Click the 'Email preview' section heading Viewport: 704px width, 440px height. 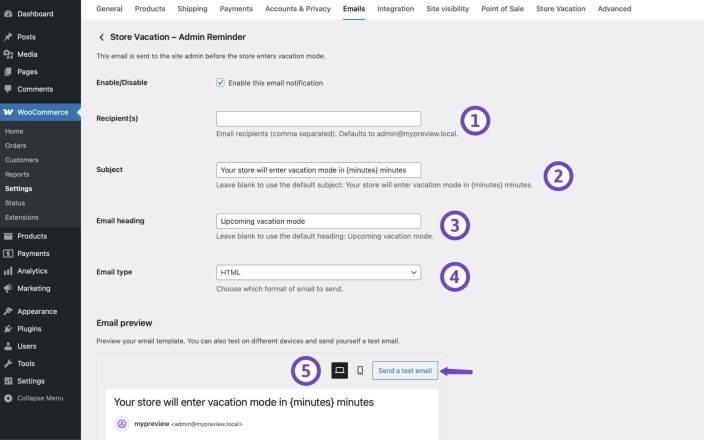124,323
